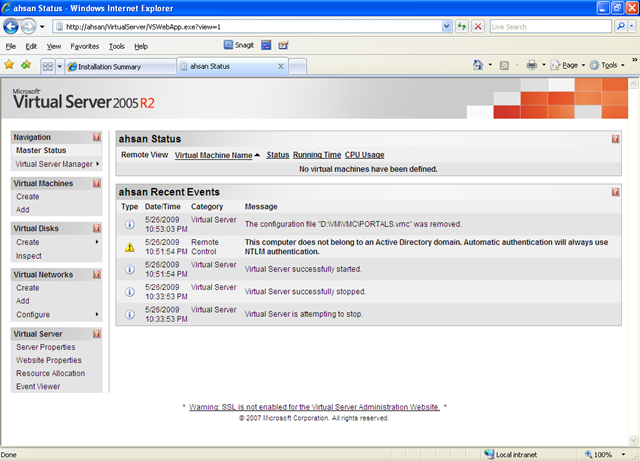Open the Edit menu
Viewport: 640px width, 461px height.
[x=31, y=46]
